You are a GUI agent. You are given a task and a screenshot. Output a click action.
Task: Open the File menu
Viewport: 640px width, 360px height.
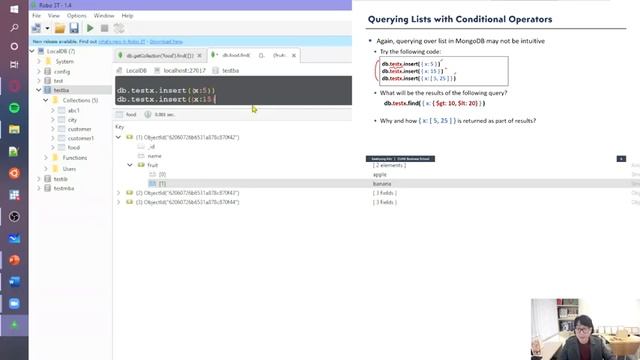point(37,16)
